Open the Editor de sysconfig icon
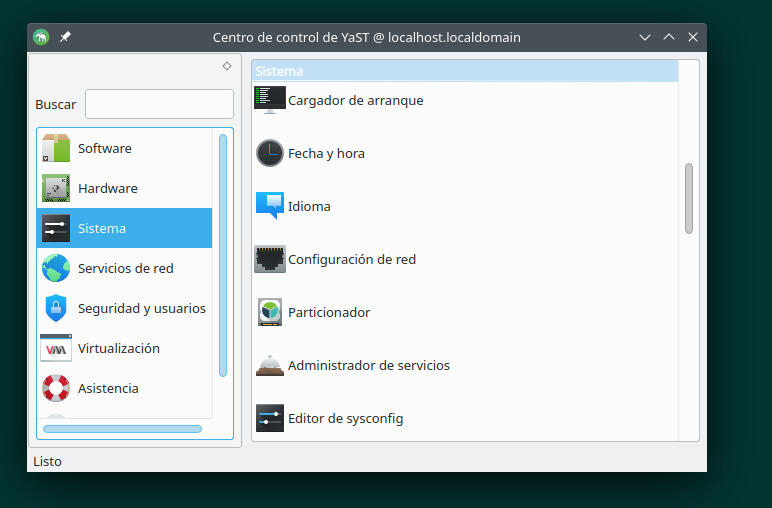 pyautogui.click(x=270, y=418)
